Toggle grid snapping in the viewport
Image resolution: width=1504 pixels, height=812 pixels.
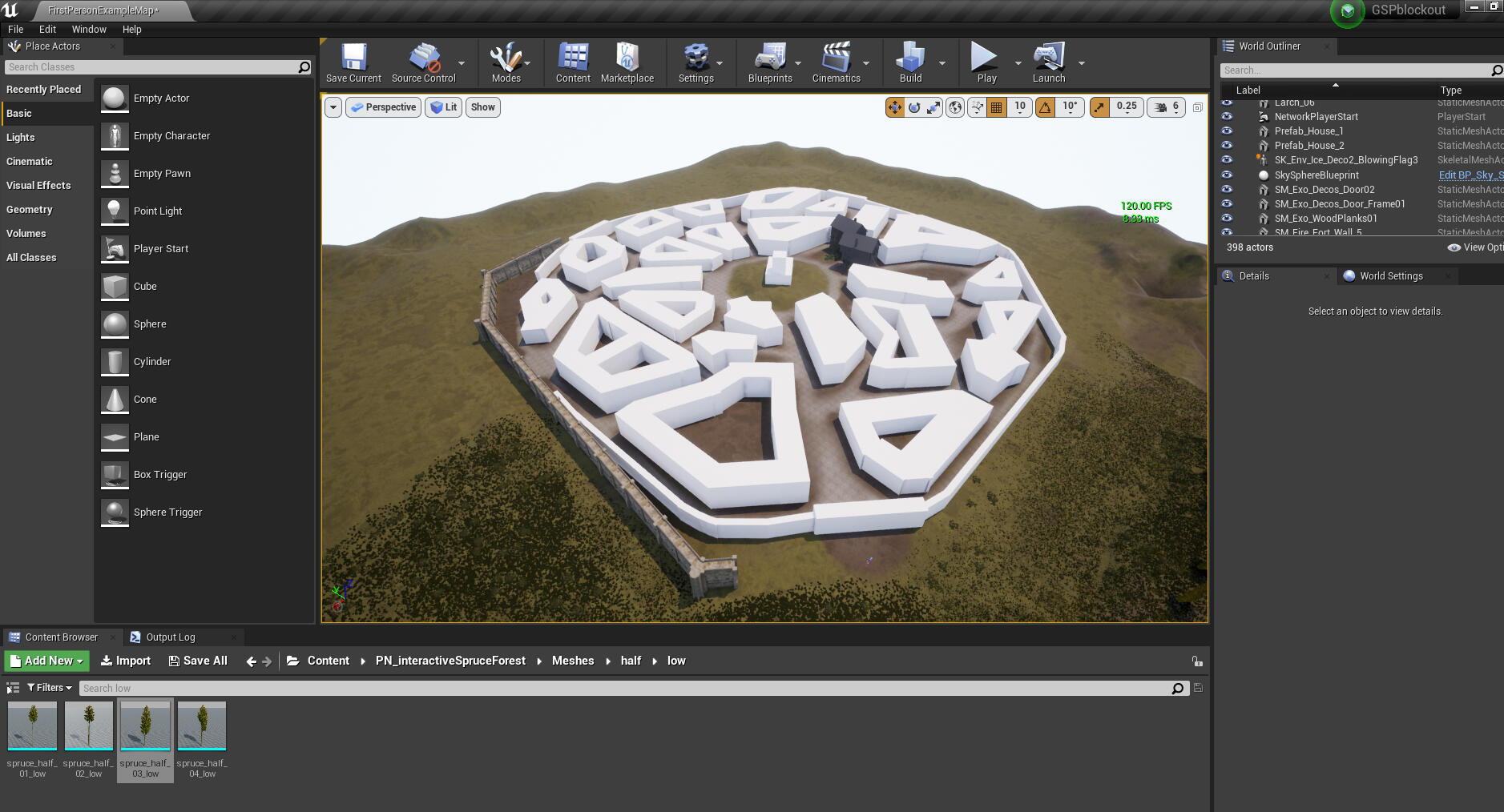tap(997, 107)
